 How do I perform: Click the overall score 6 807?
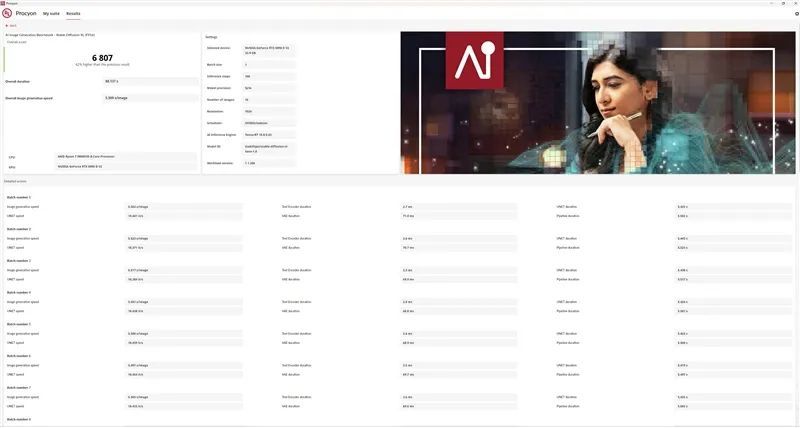tap(102, 58)
